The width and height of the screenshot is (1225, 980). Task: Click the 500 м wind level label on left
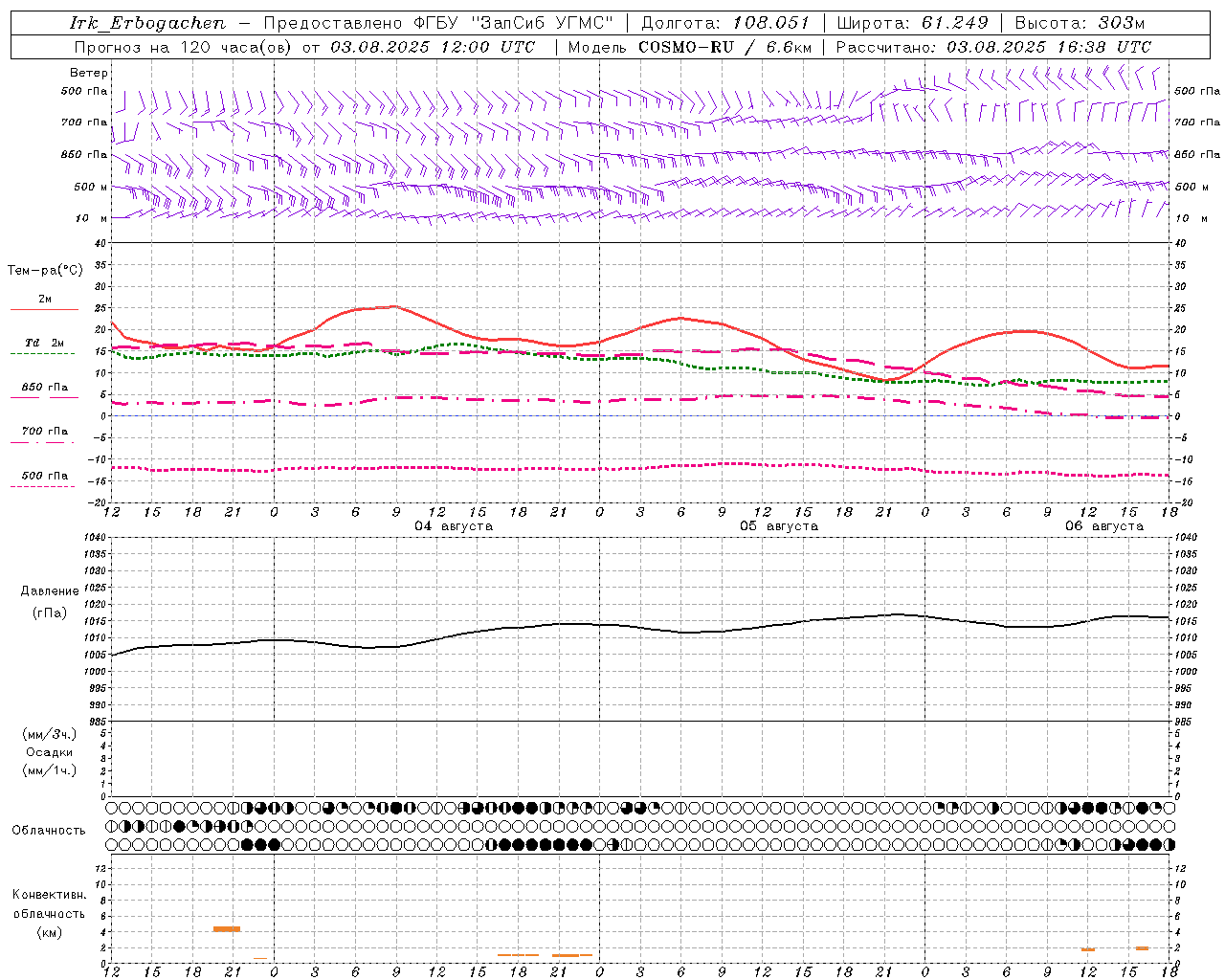pyautogui.click(x=91, y=187)
